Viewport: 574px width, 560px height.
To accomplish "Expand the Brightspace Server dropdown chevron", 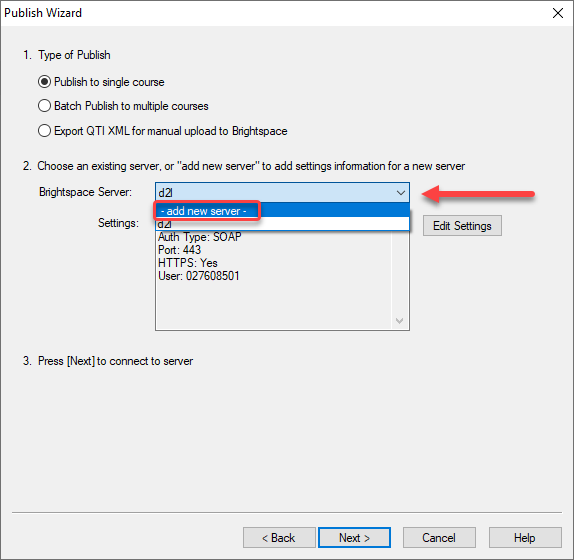I will click(401, 193).
